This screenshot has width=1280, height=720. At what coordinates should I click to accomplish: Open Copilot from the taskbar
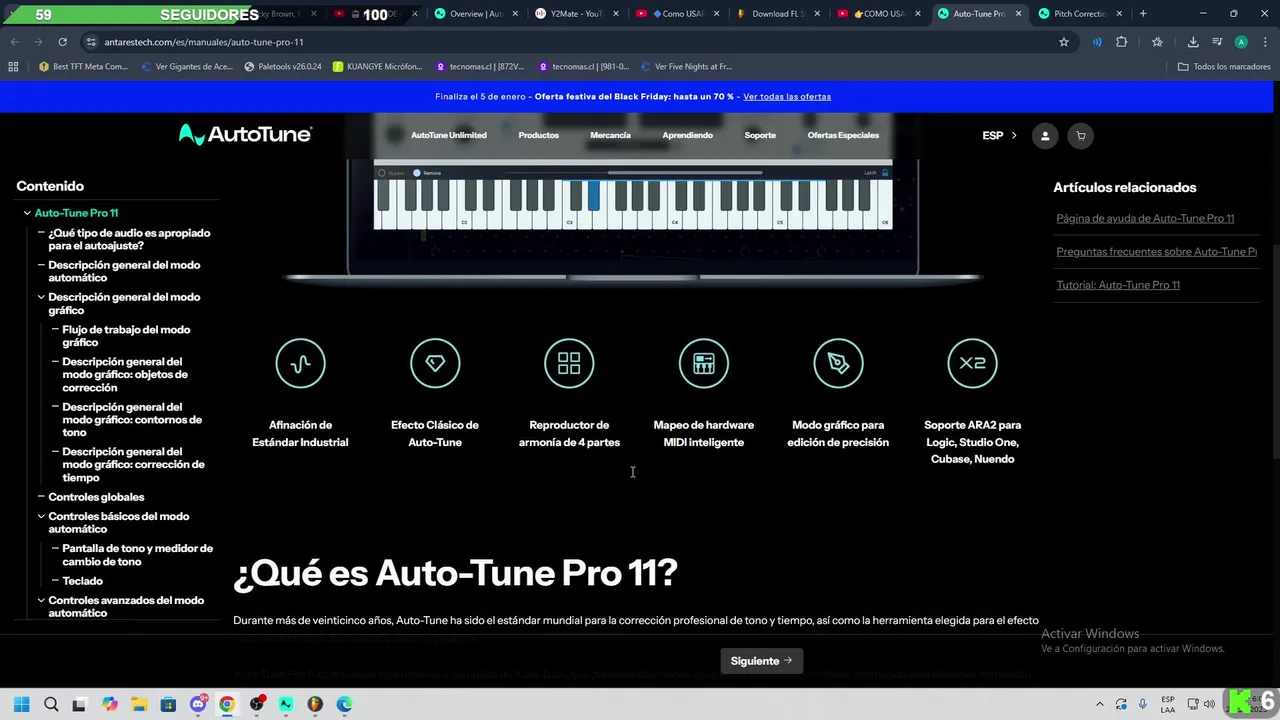tap(110, 704)
